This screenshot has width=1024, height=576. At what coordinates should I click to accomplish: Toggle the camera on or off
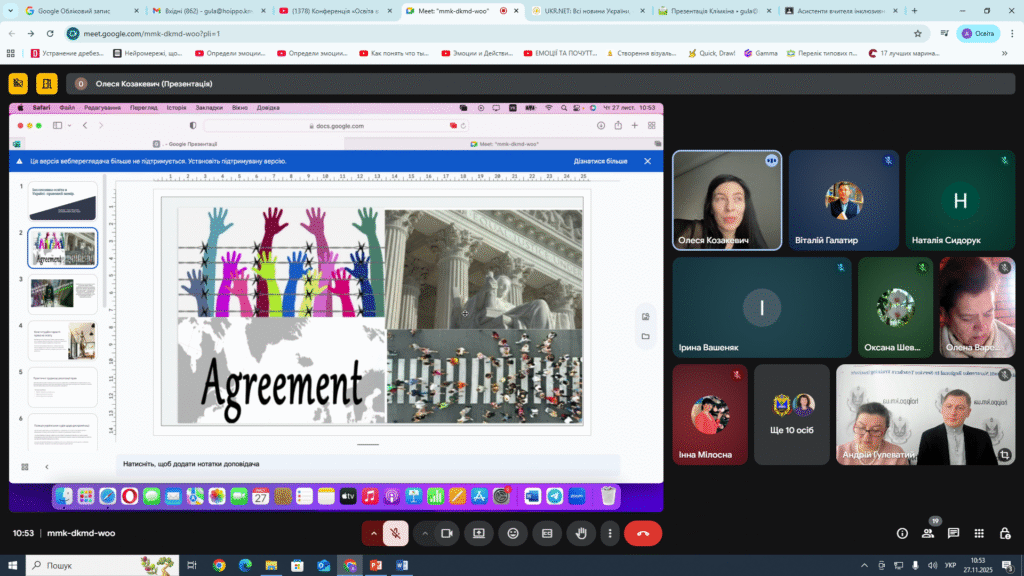[447, 534]
